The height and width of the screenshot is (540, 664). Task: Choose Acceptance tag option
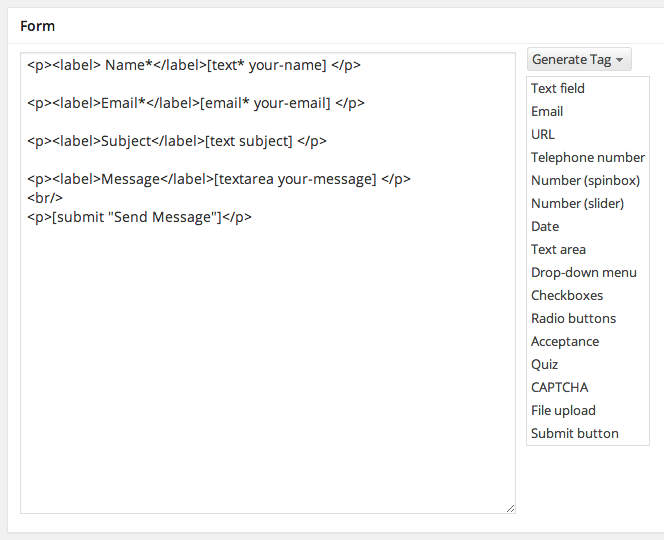[565, 341]
